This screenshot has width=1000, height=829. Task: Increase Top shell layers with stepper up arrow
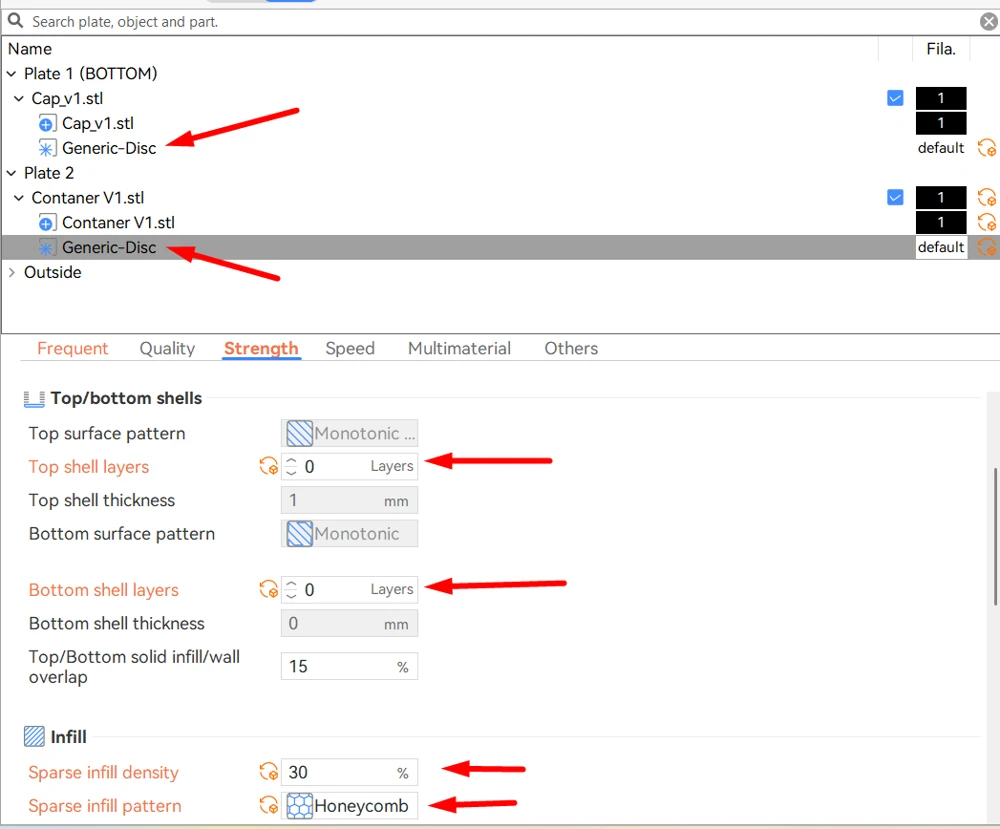[x=291, y=461]
